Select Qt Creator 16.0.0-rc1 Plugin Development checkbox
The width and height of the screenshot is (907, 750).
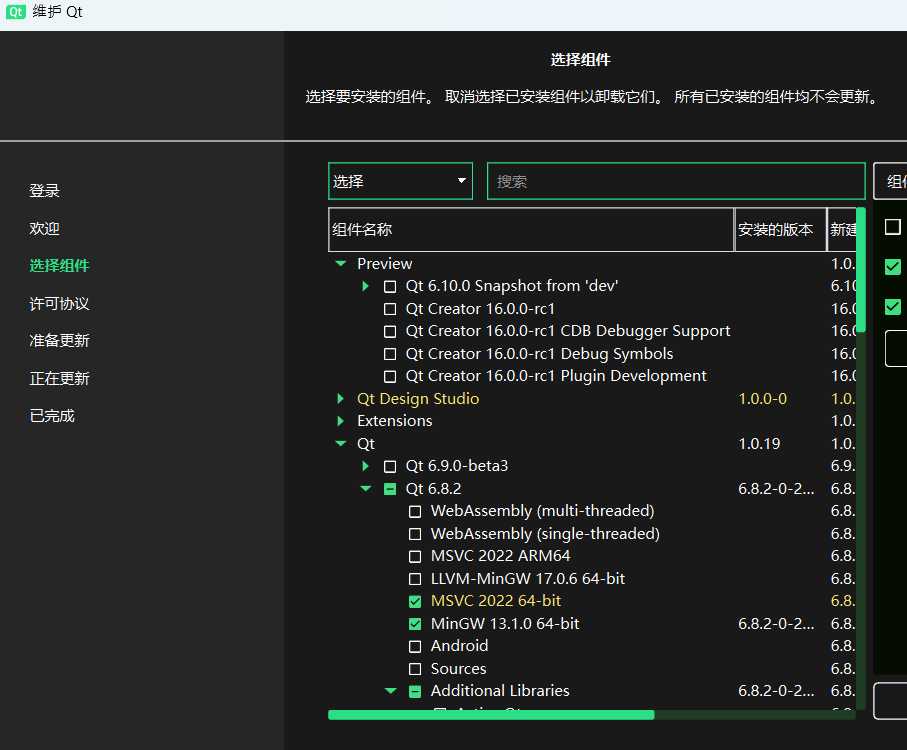[x=390, y=376]
